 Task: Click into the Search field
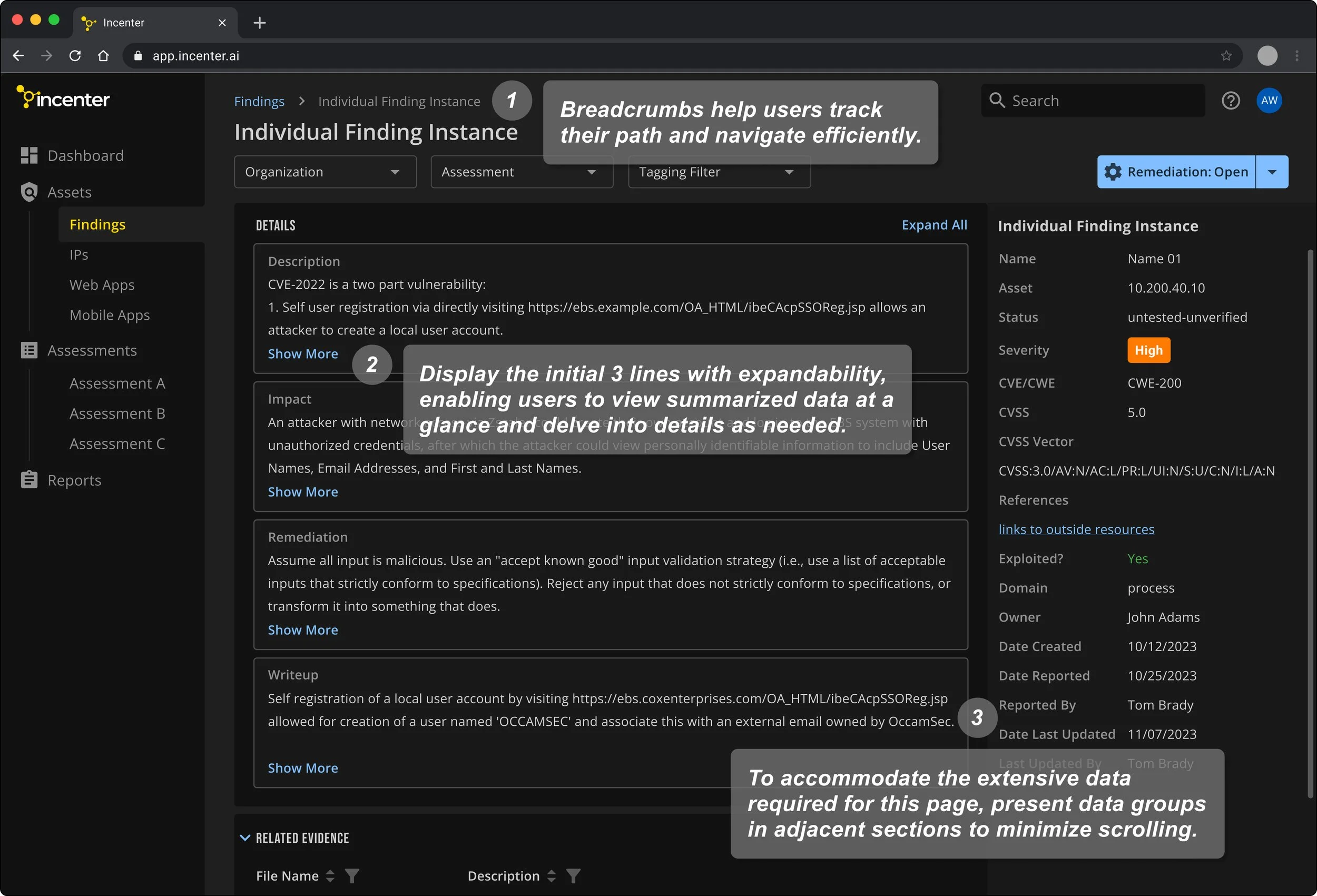[1099, 101]
